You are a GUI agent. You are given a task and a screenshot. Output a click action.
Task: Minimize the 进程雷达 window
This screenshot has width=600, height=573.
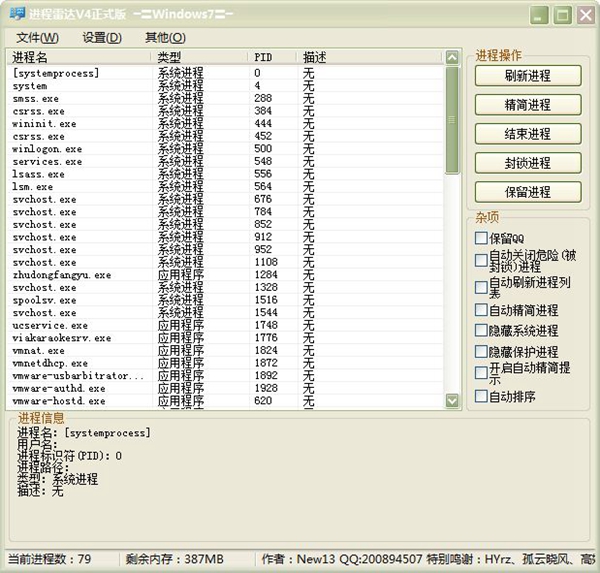coord(539,15)
